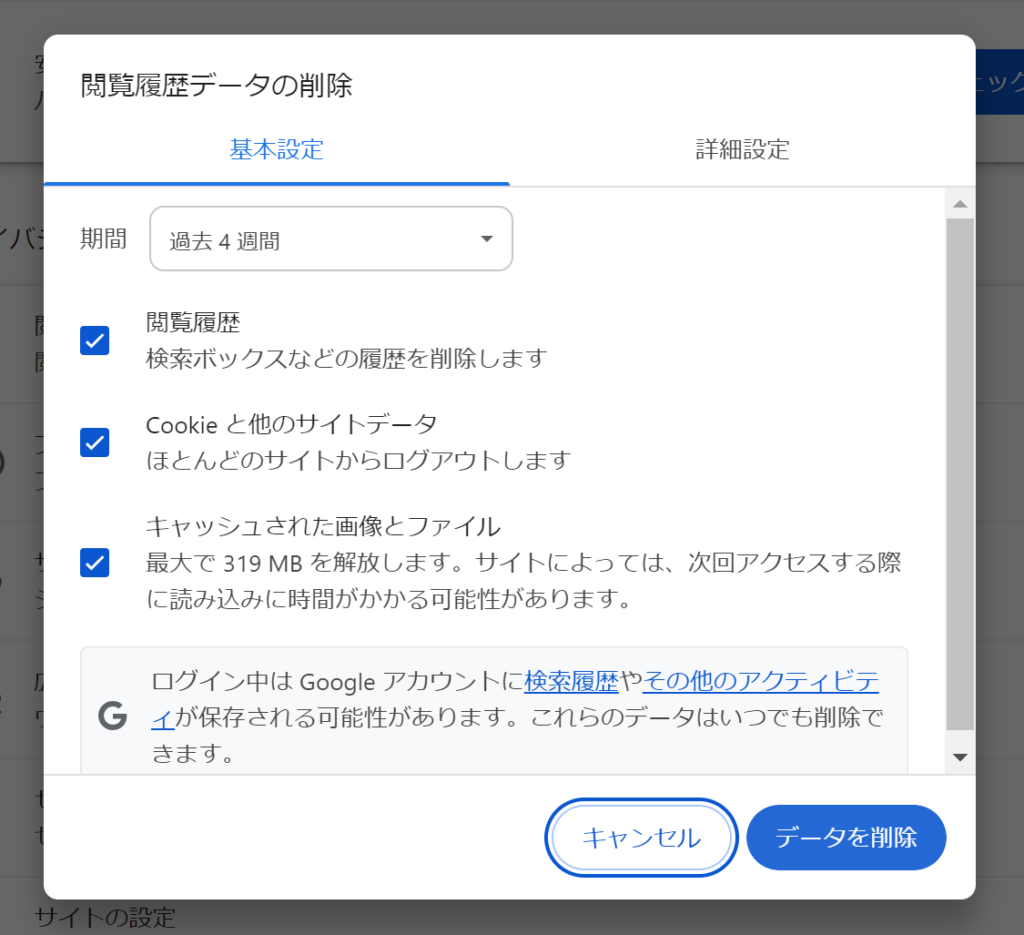Uncheck the 閲覧履歴 checkbox

95,340
